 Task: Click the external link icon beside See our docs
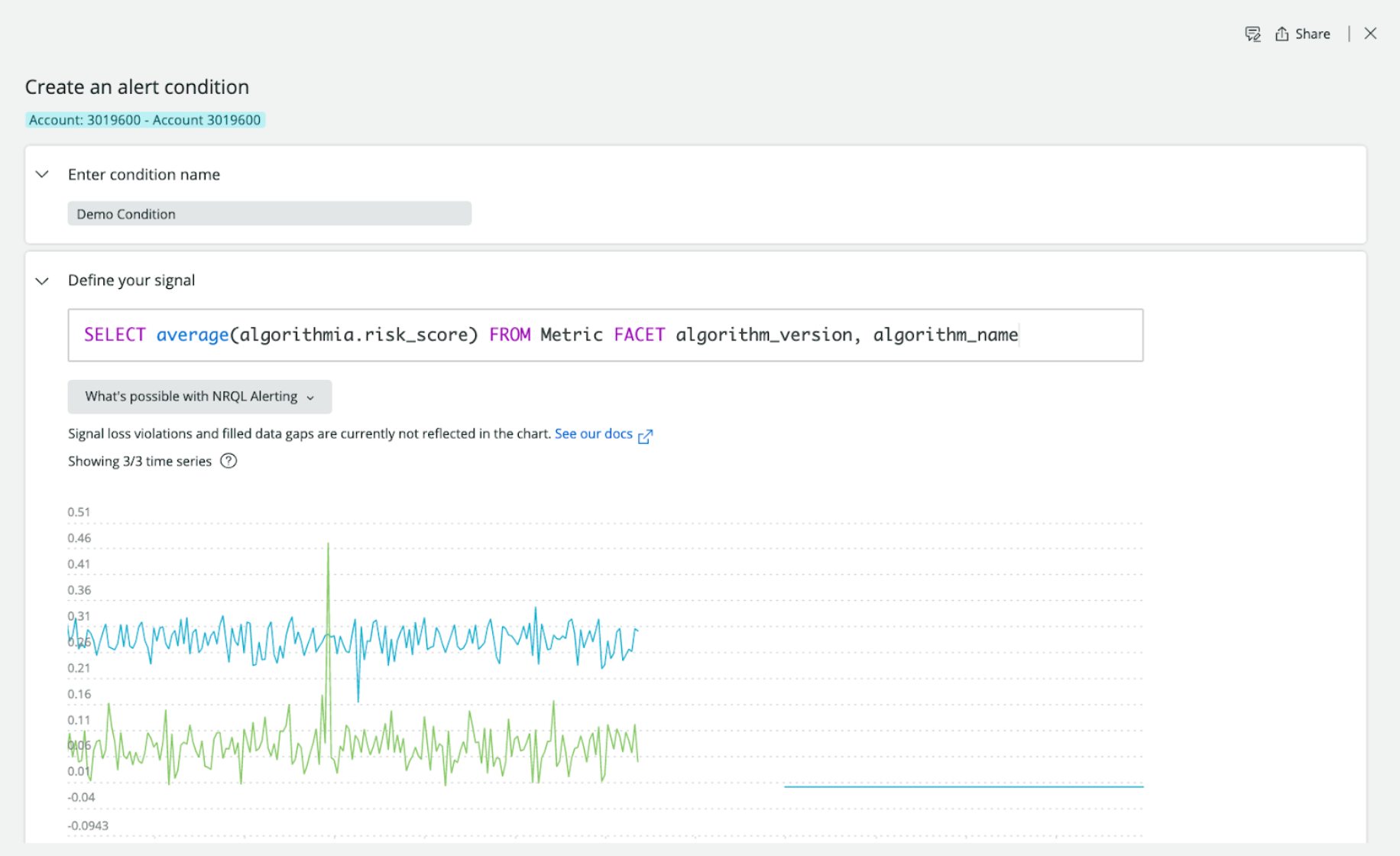click(646, 436)
